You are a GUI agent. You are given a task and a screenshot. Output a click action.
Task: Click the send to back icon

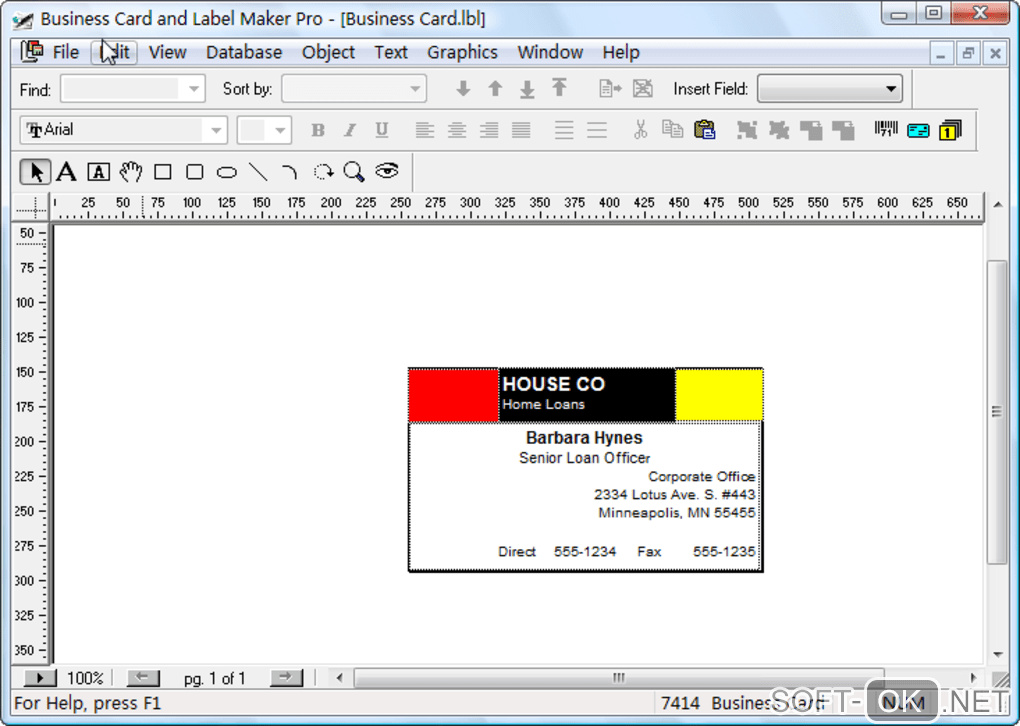(843, 130)
